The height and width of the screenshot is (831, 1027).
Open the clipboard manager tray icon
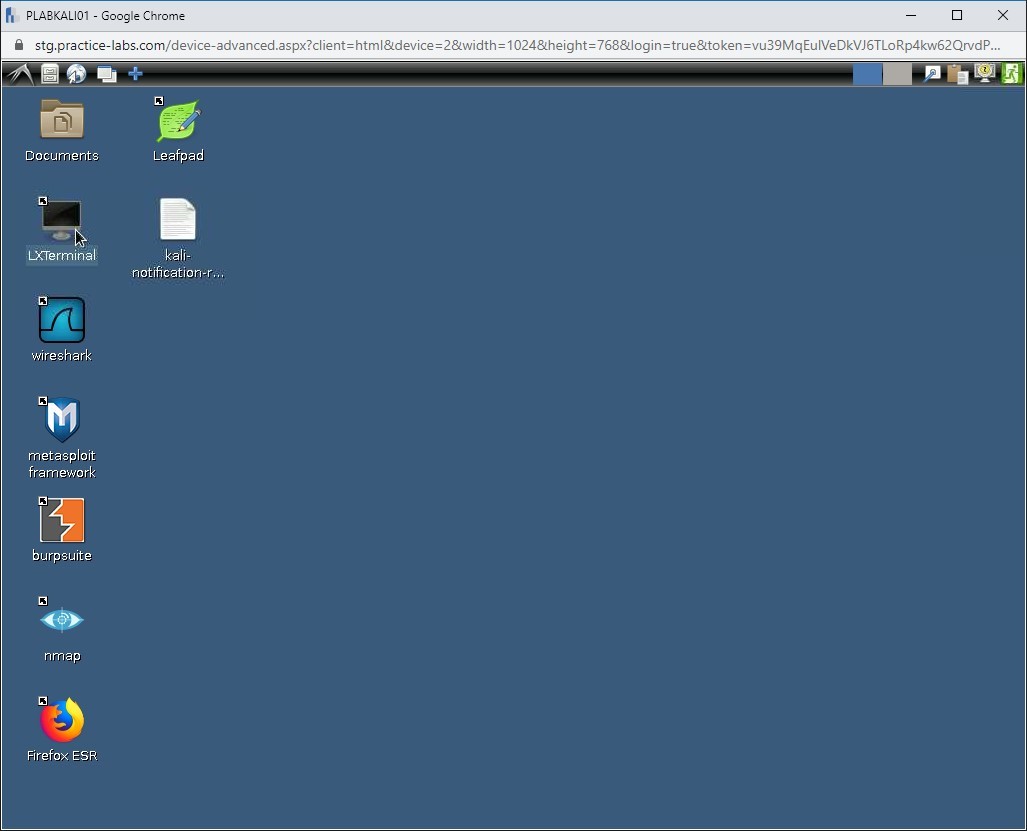pyautogui.click(x=956, y=73)
